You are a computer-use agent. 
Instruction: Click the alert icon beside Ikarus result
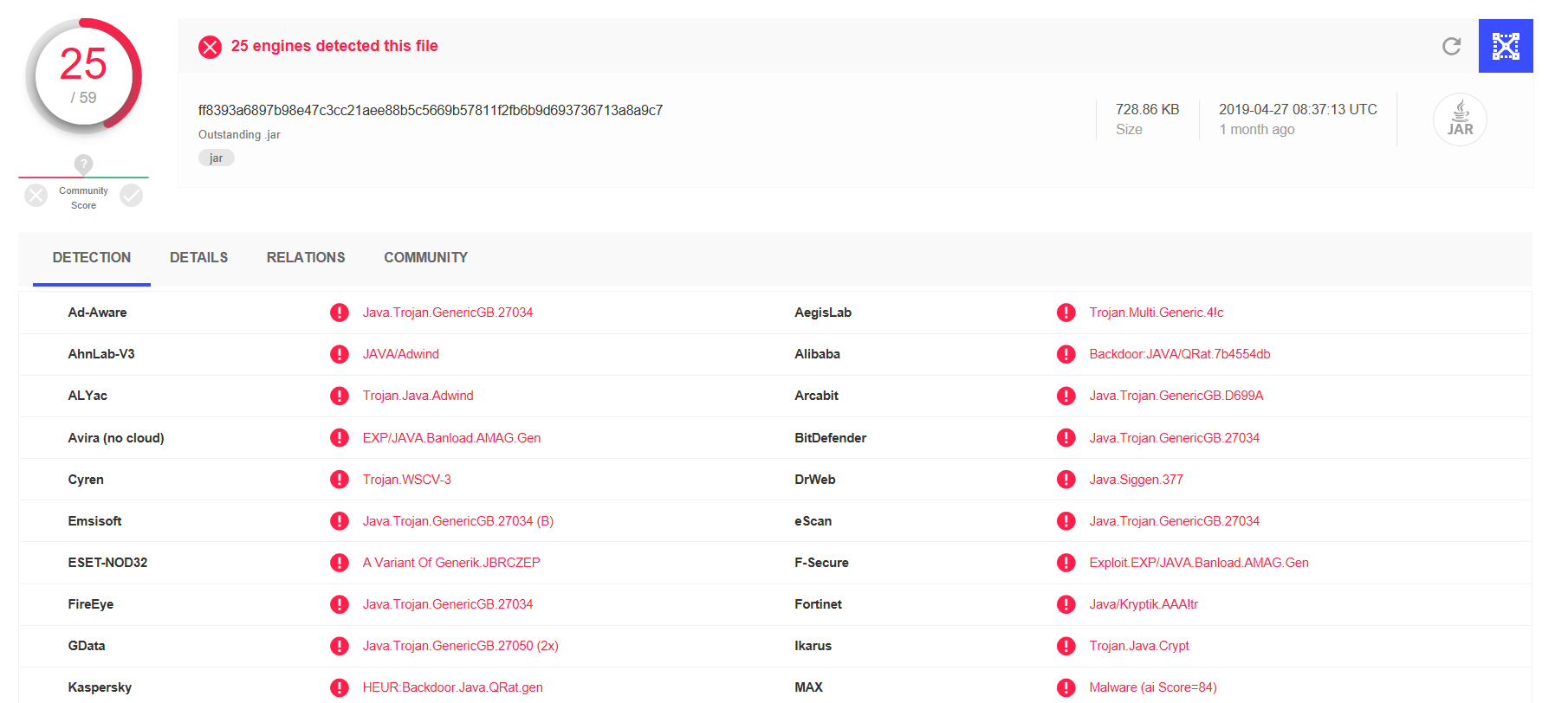point(1066,646)
